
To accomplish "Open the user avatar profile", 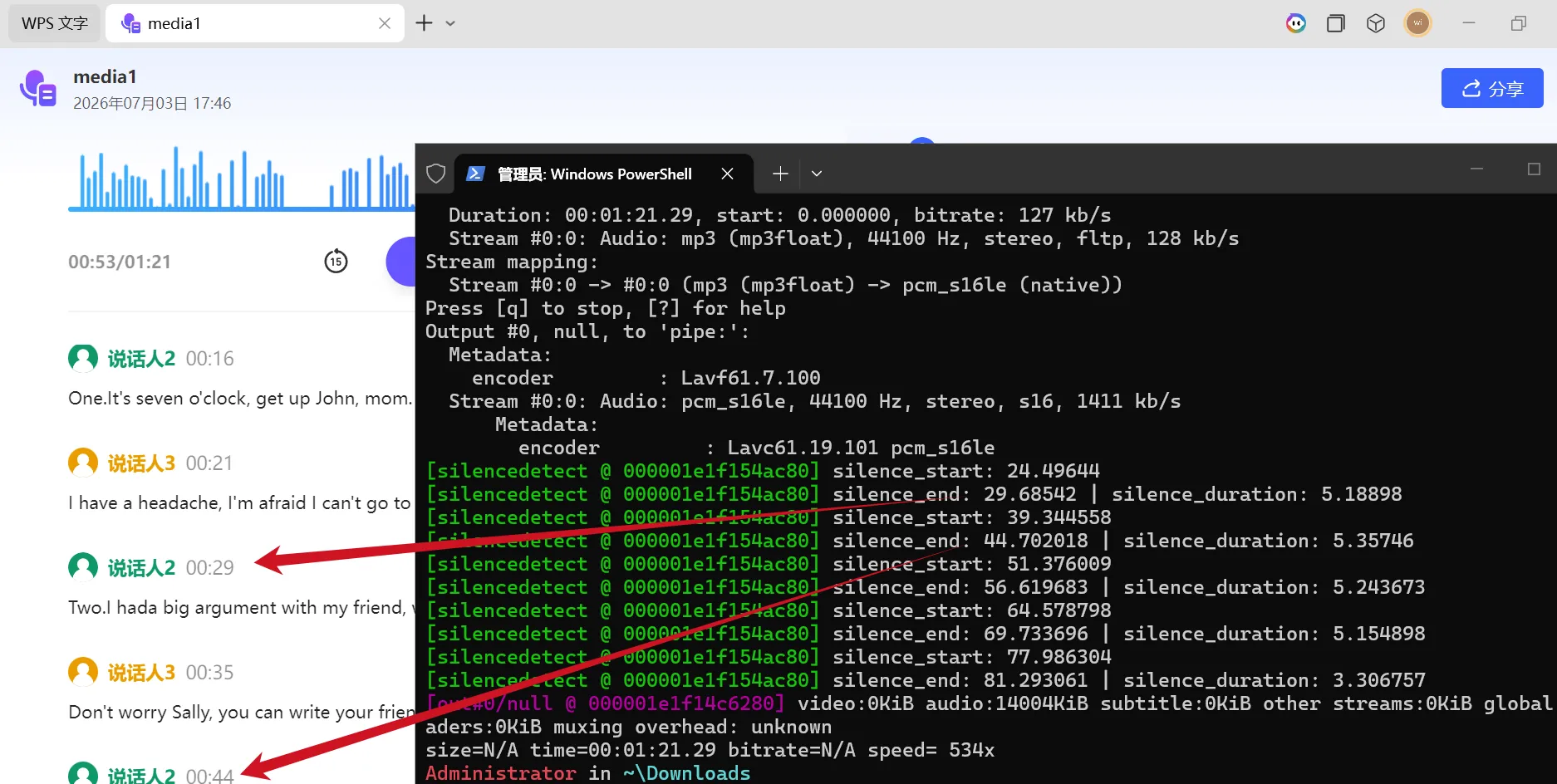I will 1417,23.
